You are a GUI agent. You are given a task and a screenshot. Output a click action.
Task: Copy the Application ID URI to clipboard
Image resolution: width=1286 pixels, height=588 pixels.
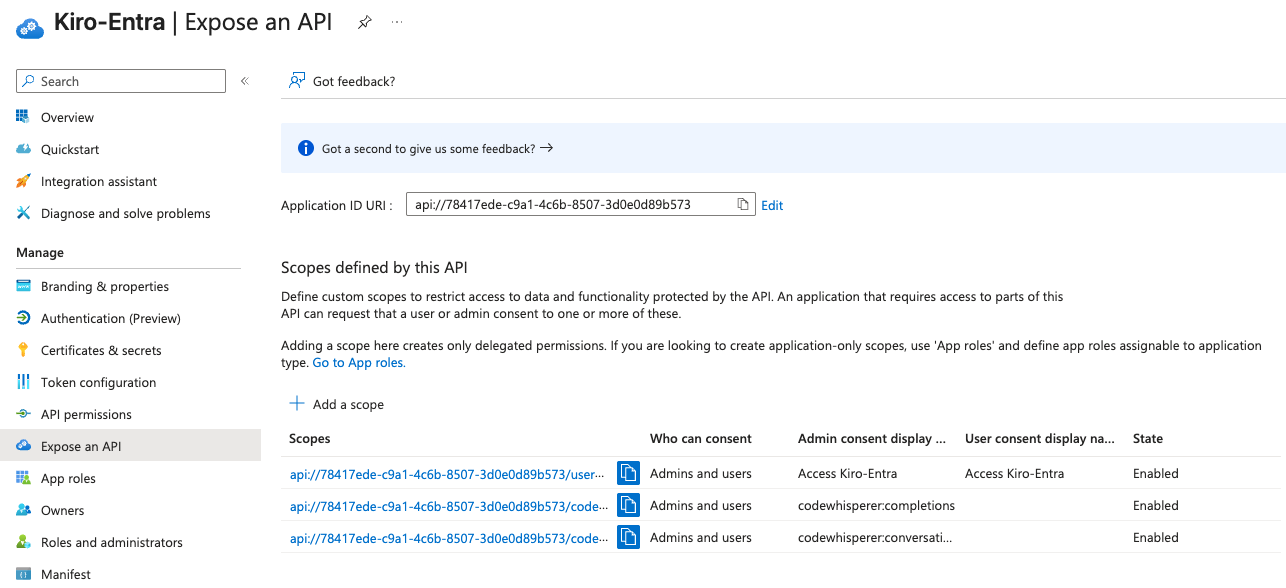[743, 205]
